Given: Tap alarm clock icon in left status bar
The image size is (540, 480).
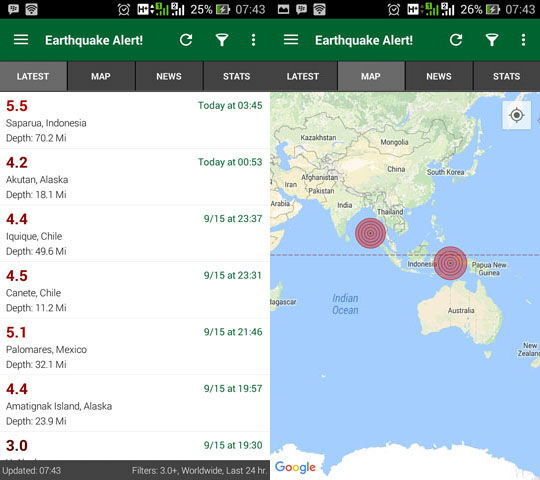Looking at the screenshot, I should click(124, 9).
